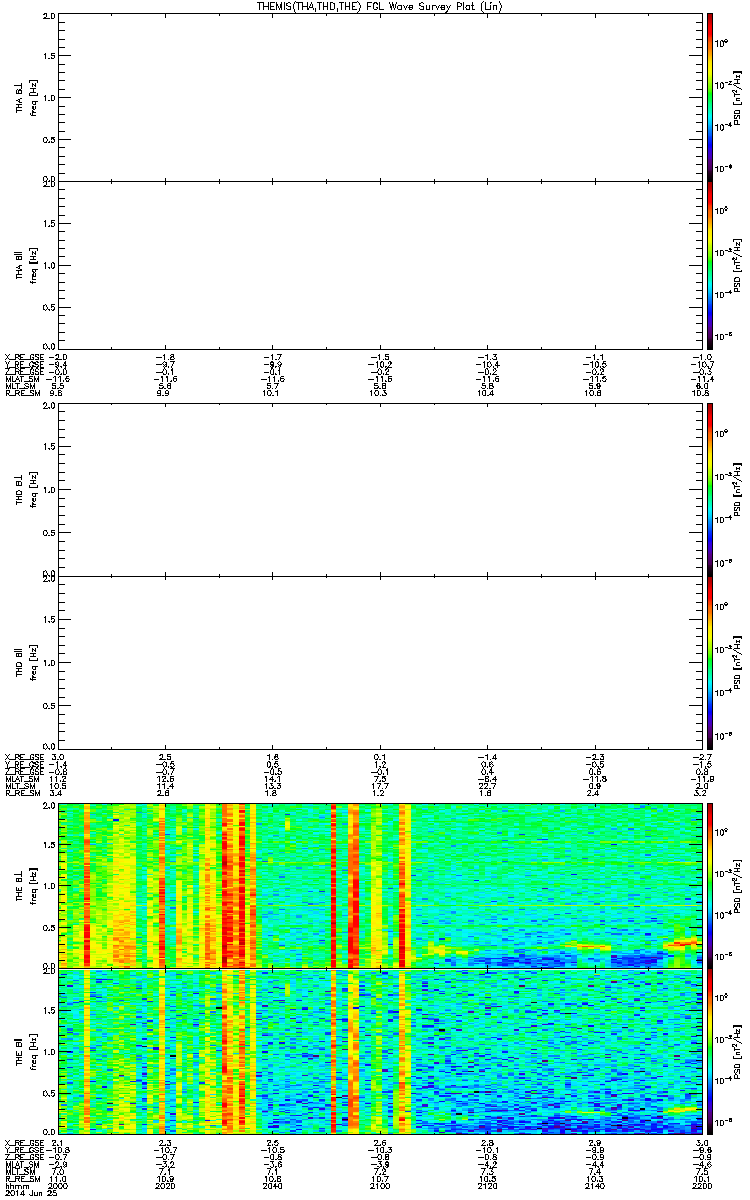Click the PSD units label of THE B-perp

tap(737, 884)
